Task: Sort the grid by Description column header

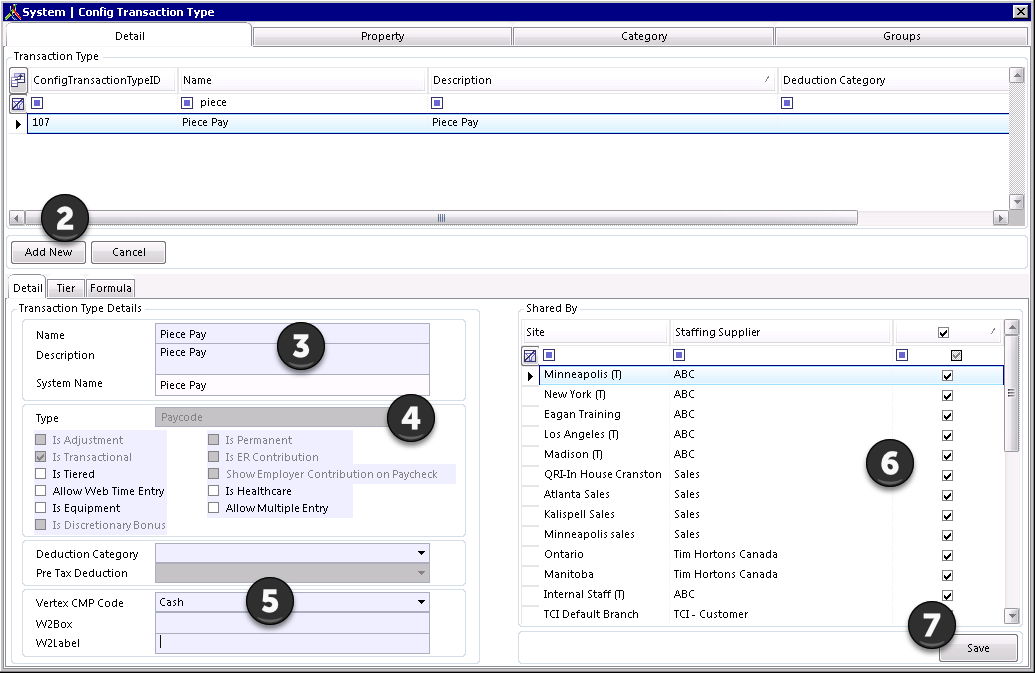Action: click(x=601, y=80)
